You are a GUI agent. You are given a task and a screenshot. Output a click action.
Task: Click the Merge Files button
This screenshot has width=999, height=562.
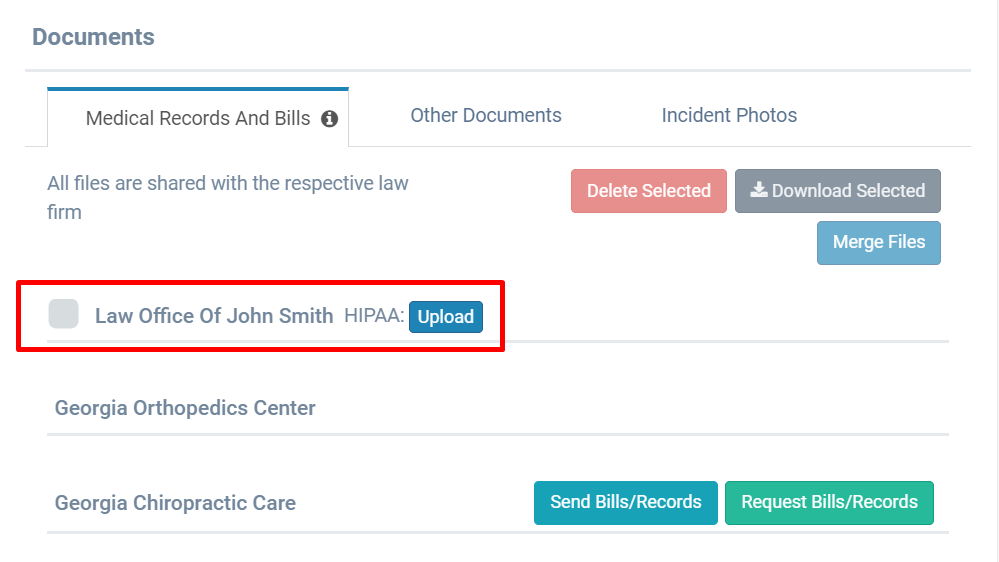[879, 243]
